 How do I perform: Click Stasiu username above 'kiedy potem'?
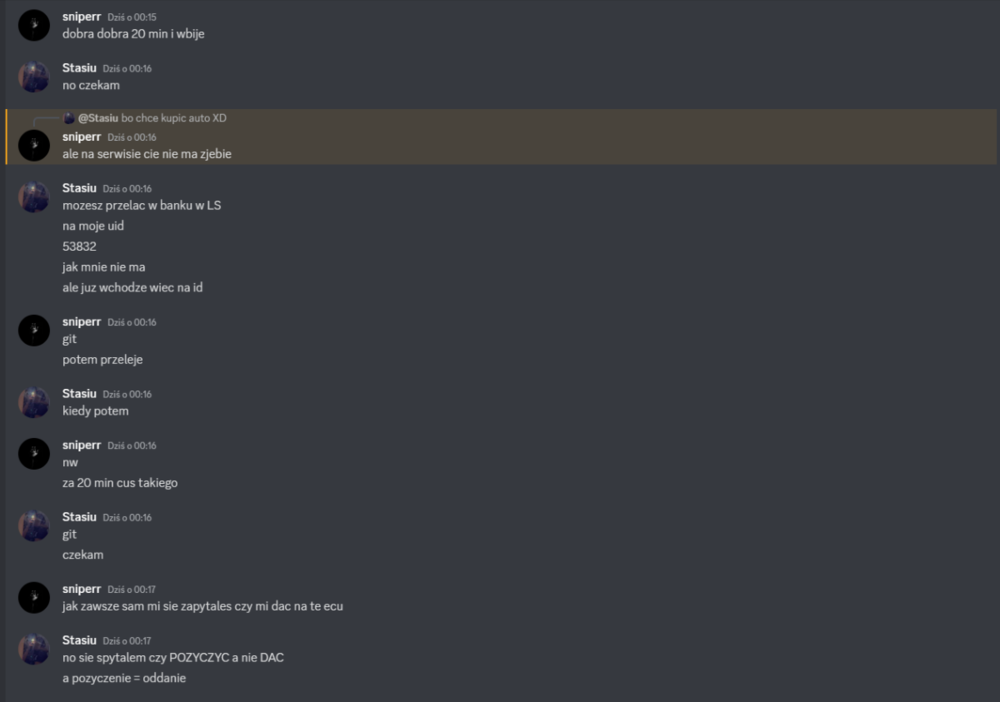click(79, 393)
